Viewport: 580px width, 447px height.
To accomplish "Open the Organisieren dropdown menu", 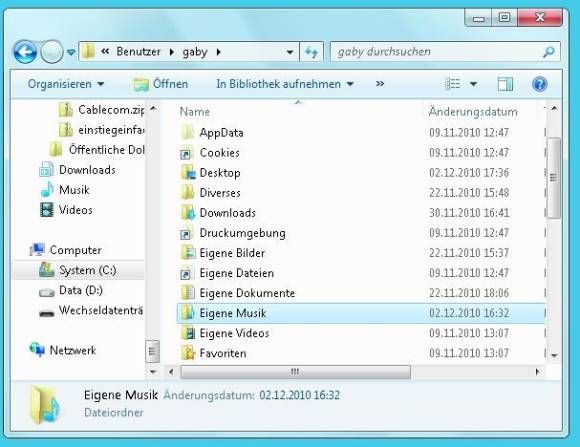I will (66, 84).
